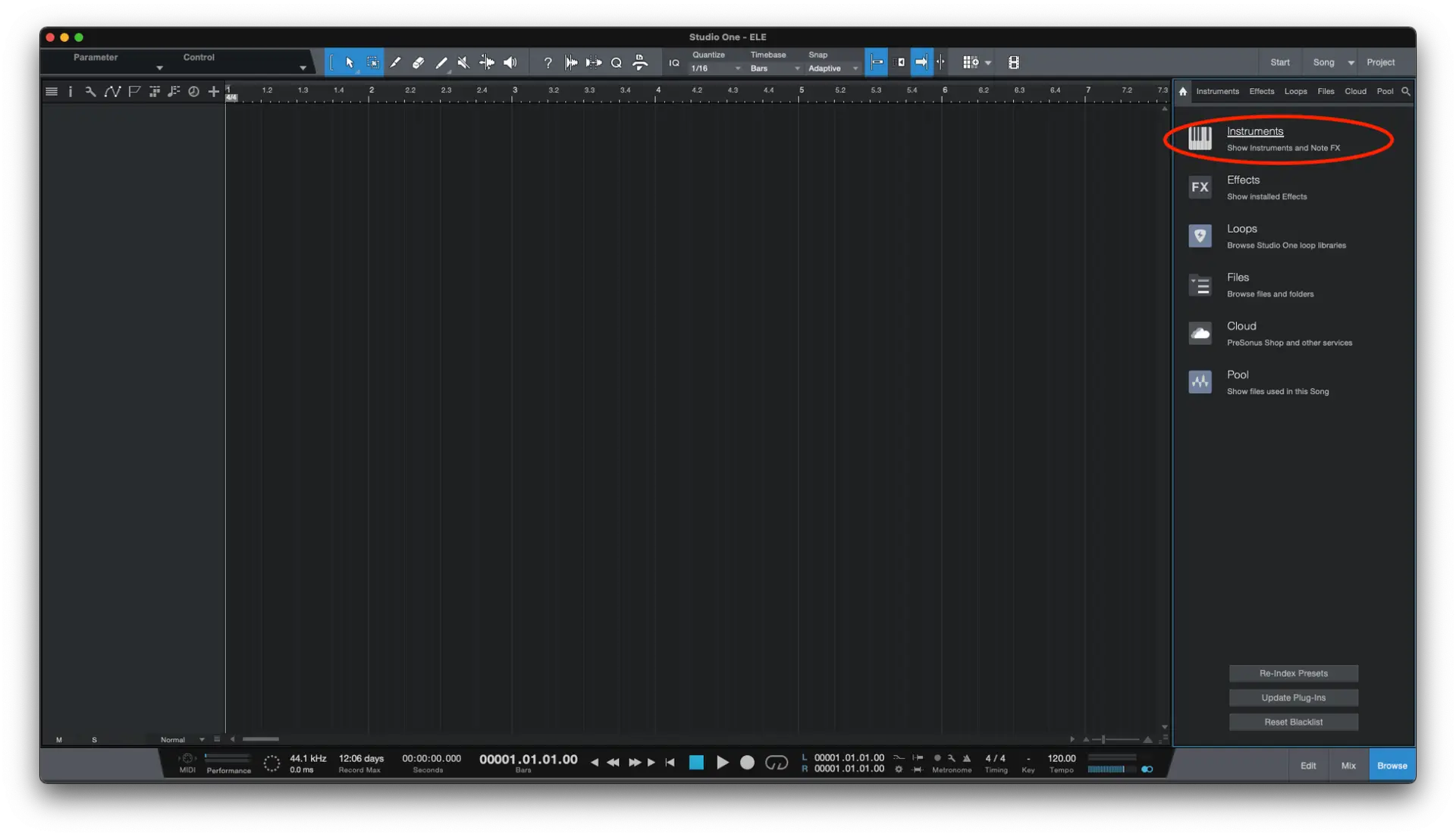Select the Range tool
The image size is (1456, 837).
(372, 63)
